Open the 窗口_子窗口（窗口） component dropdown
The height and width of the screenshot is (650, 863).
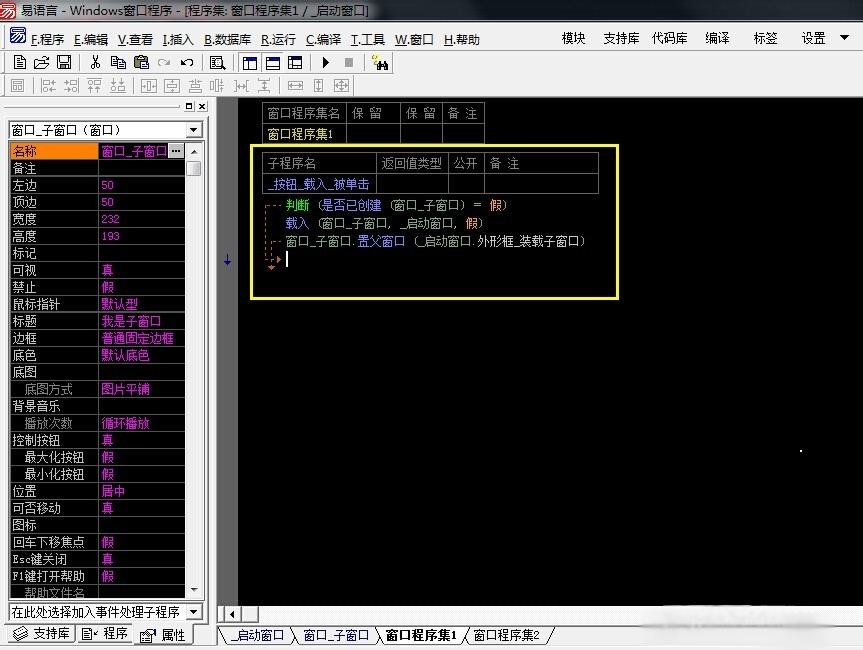tap(193, 130)
